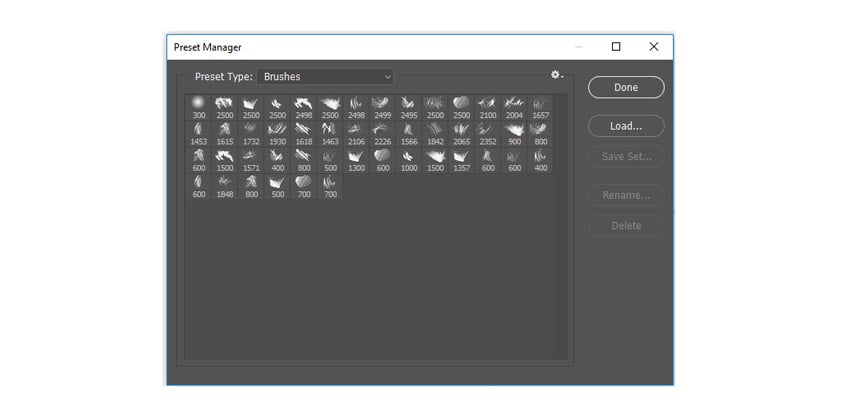Click the grayed-out Save Set... button
Screen dimensions: 850x409
pos(626,157)
